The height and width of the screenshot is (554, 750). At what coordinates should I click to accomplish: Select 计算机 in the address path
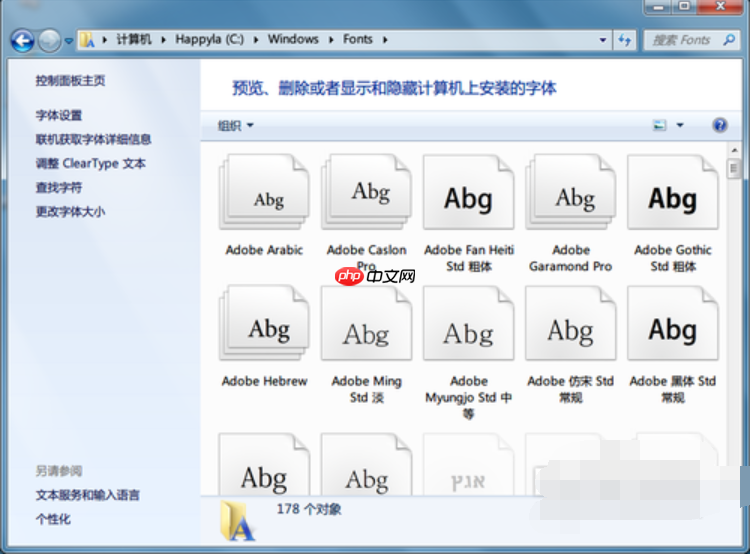coord(134,39)
